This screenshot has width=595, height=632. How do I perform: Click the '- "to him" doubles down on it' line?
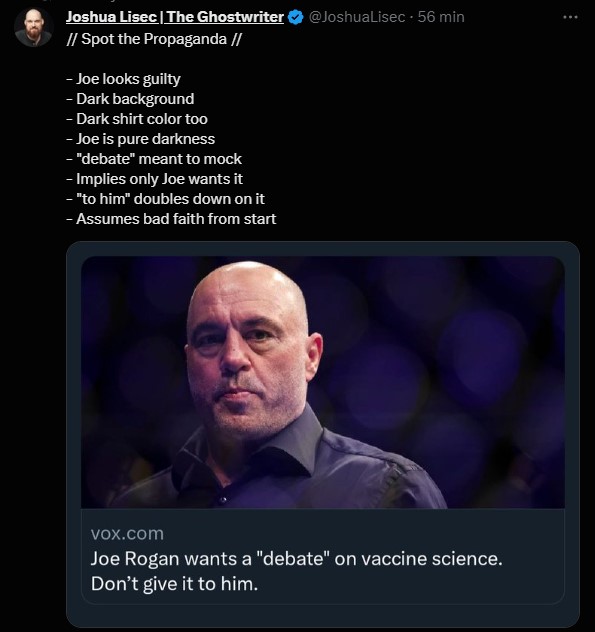coord(165,199)
